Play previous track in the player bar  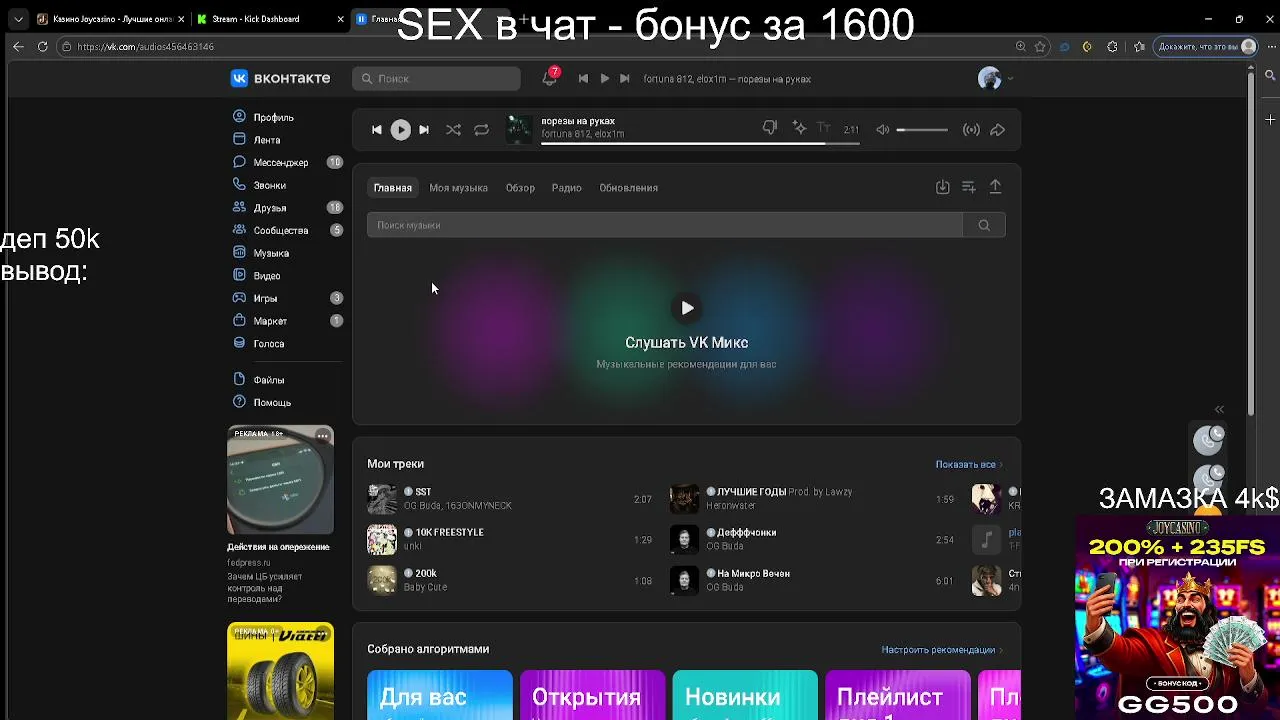pyautogui.click(x=376, y=130)
